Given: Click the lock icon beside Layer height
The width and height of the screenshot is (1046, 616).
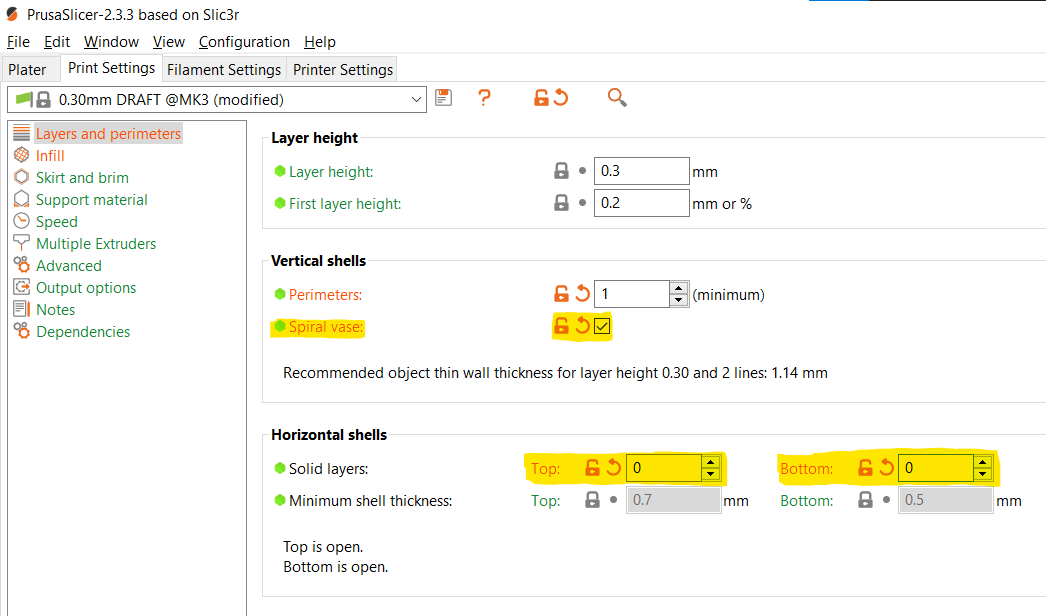Looking at the screenshot, I should (561, 171).
